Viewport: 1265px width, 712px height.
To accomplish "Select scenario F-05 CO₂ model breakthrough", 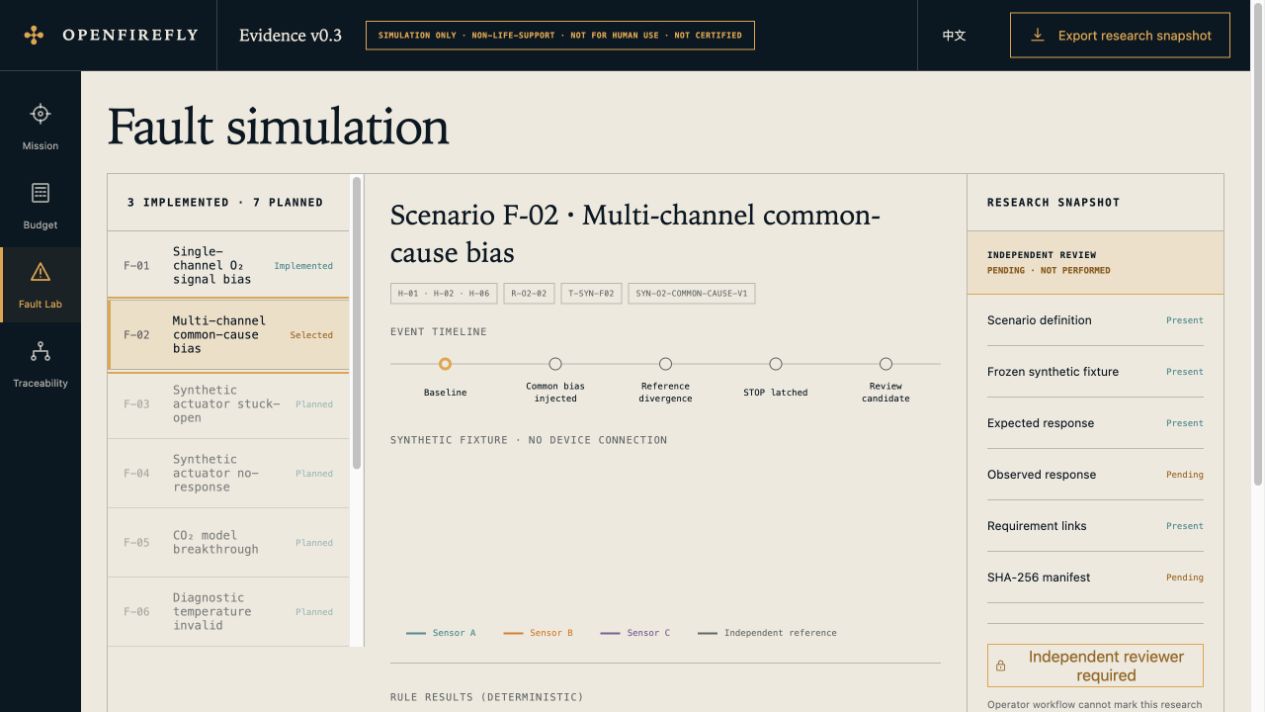I will click(229, 542).
